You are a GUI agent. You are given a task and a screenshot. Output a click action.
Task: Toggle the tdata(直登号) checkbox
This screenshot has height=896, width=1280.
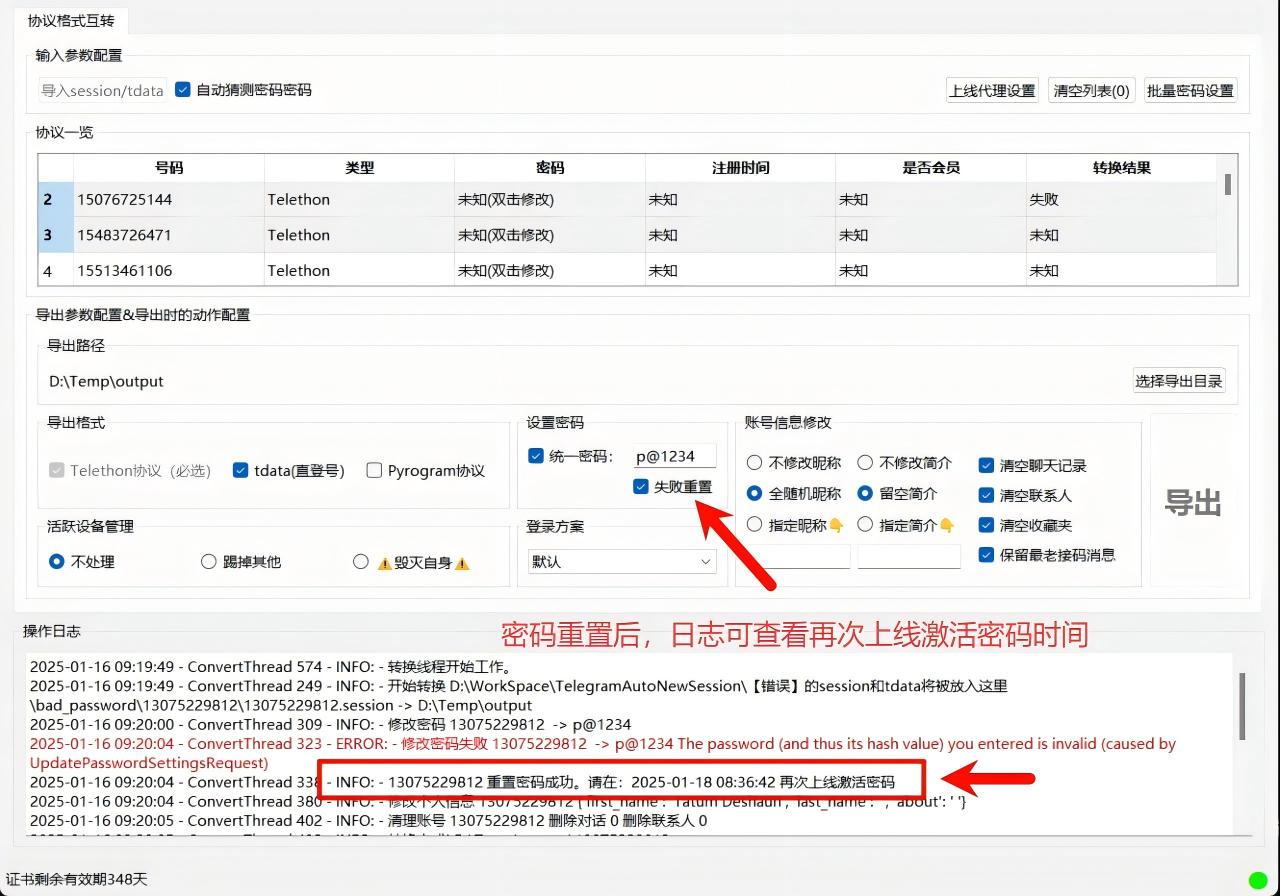240,470
